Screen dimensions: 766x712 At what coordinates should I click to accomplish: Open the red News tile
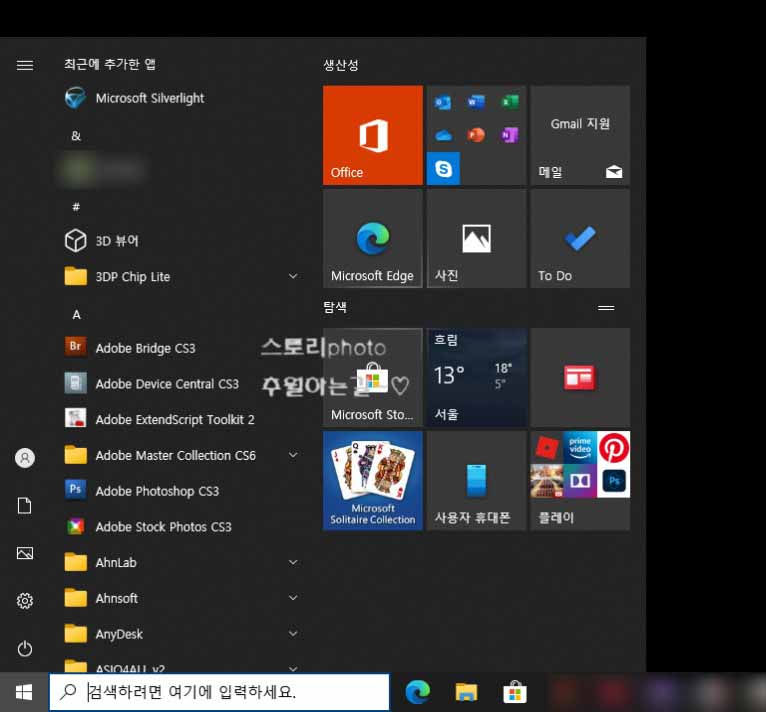(580, 377)
